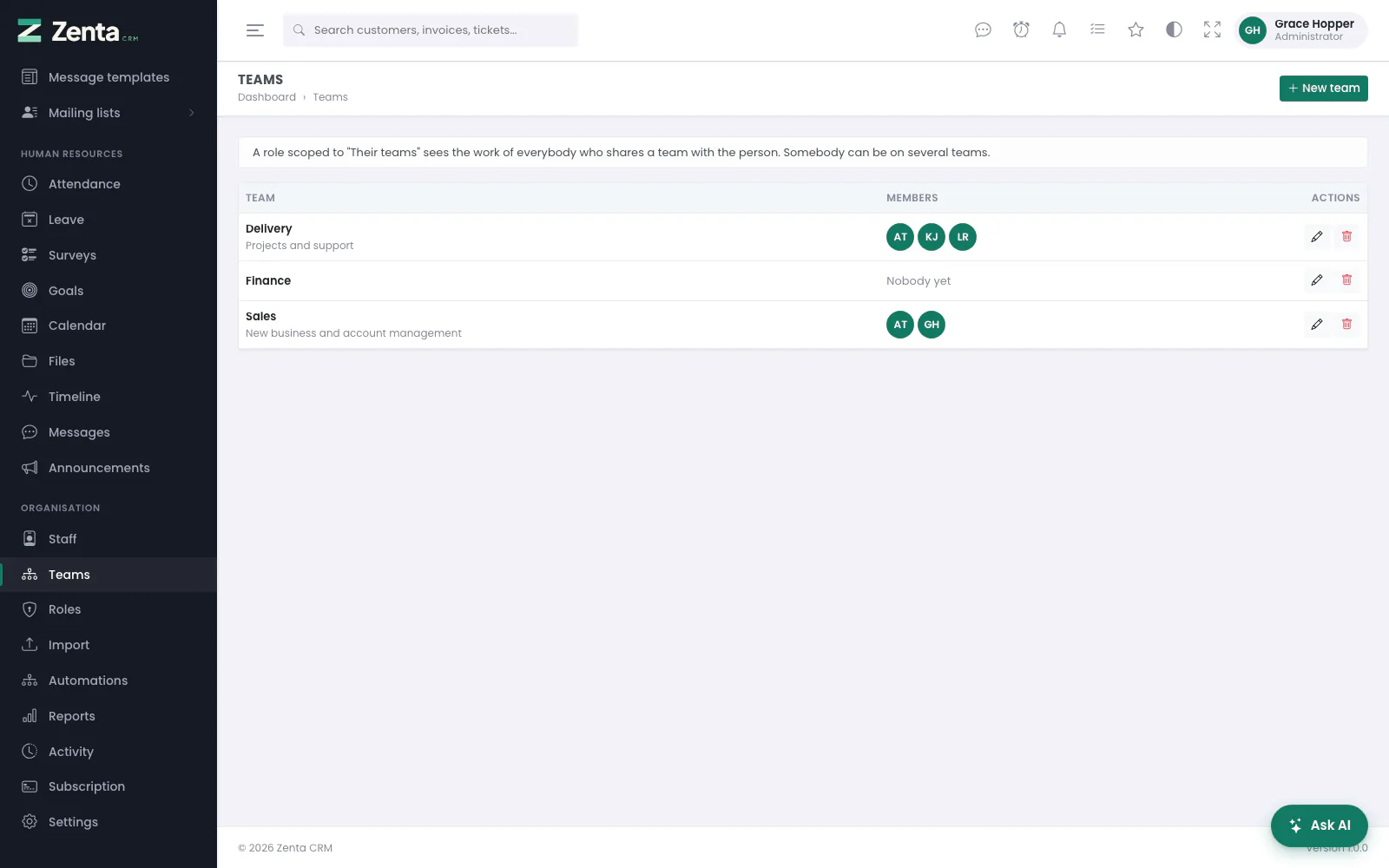Viewport: 1389px width, 868px height.
Task: Delete the Sales team
Action: [x=1346, y=325]
